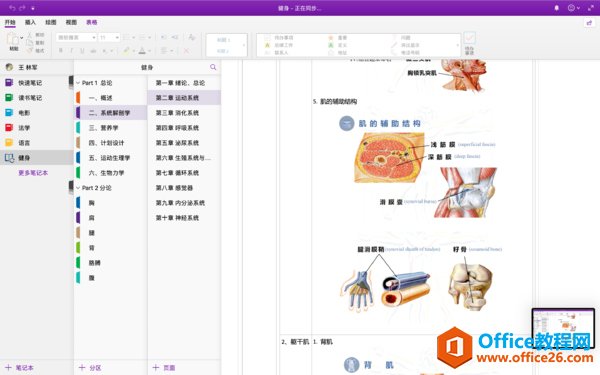The width and height of the screenshot is (600, 375).
Task: Switch to the 插入 tab
Action: pos(30,23)
